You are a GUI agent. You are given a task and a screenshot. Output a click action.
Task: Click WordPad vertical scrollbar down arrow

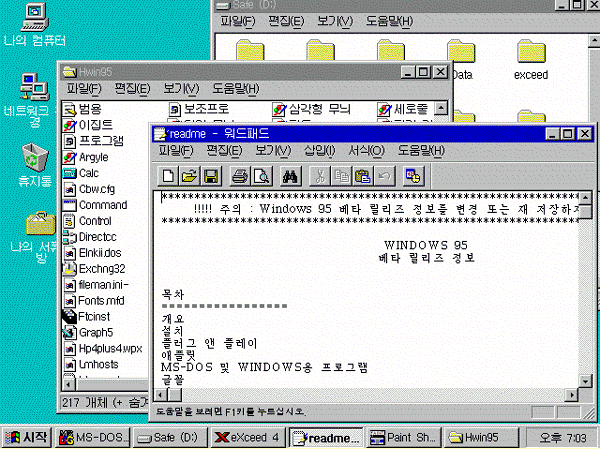point(585,381)
